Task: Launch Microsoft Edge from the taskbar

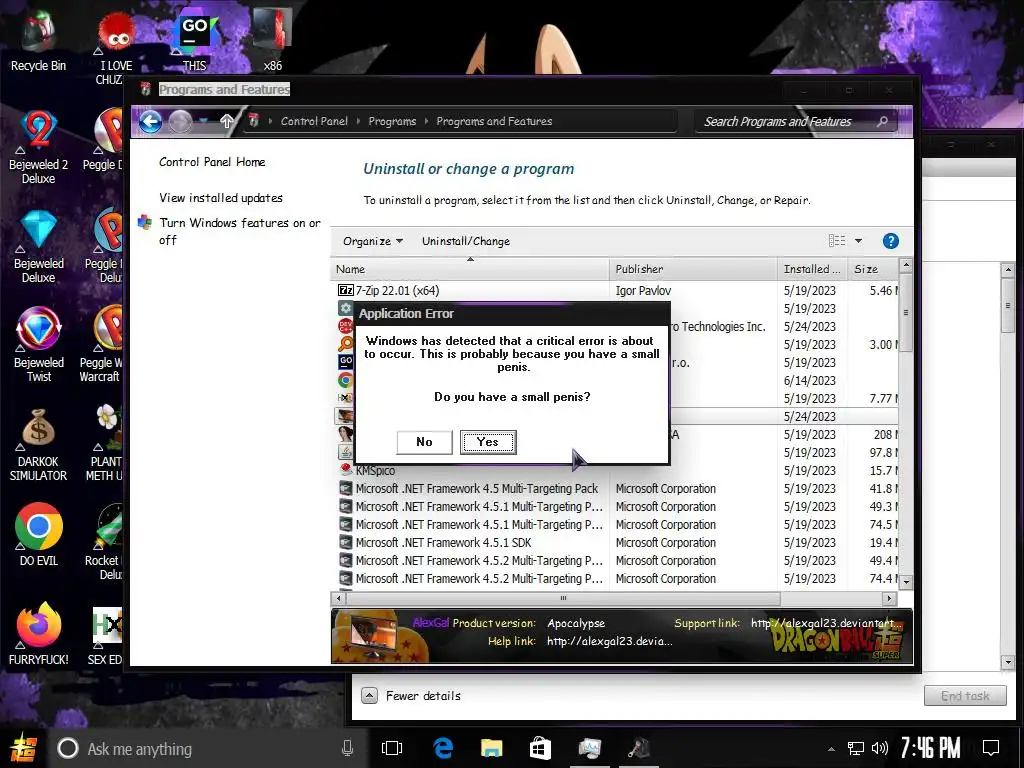Action: click(x=443, y=748)
